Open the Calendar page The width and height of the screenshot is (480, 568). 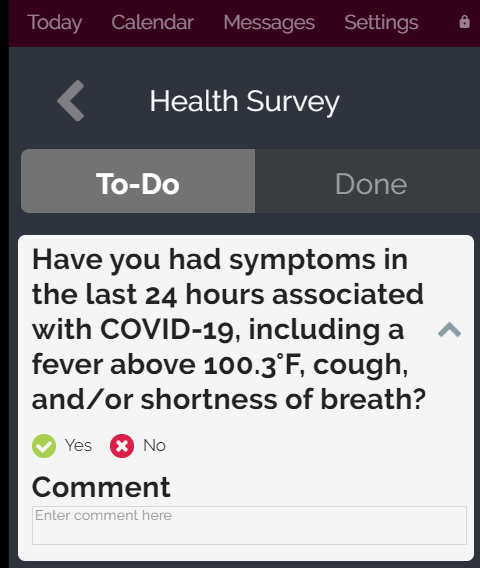click(153, 22)
